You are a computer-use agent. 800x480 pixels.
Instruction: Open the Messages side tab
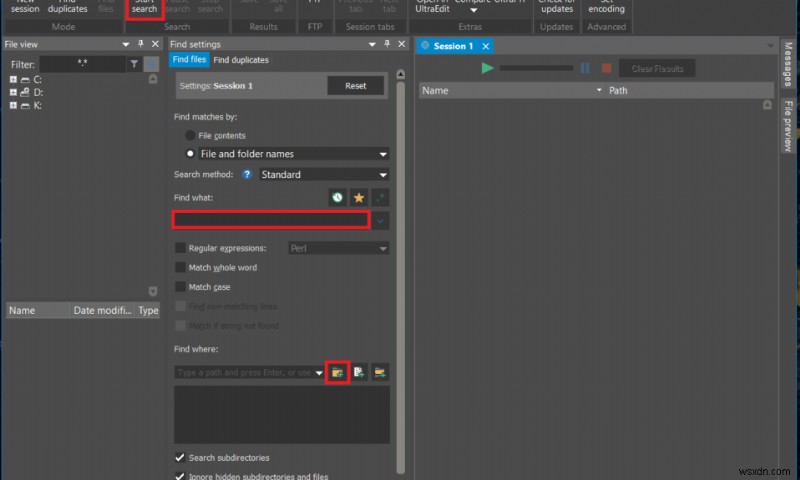tap(788, 64)
